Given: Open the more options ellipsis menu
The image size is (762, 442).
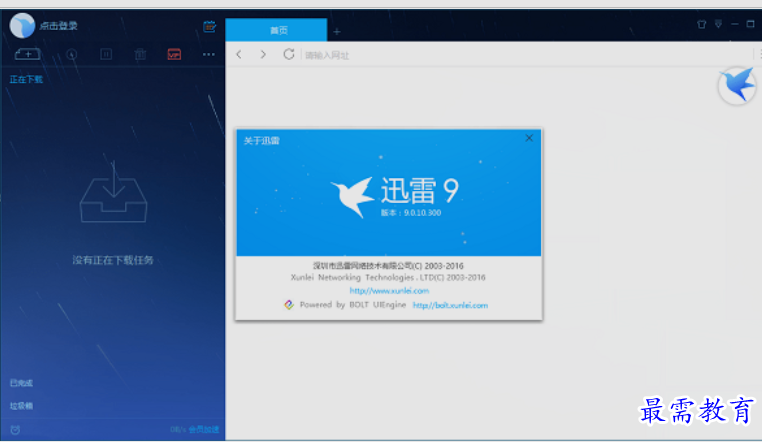Looking at the screenshot, I should click(x=208, y=54).
